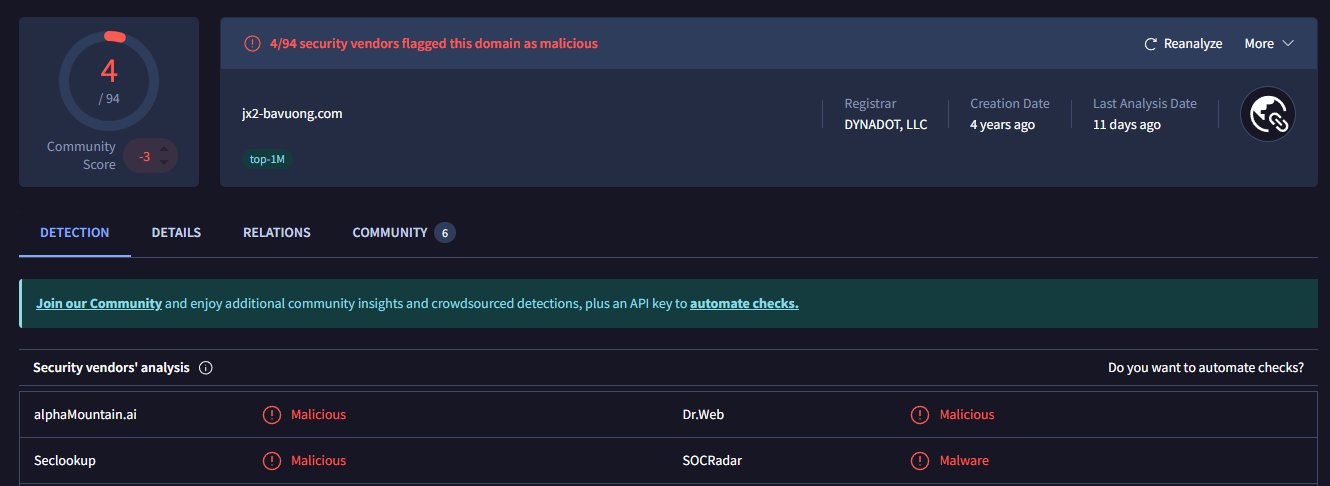
Task: Open the DETAILS tab
Action: pos(176,233)
